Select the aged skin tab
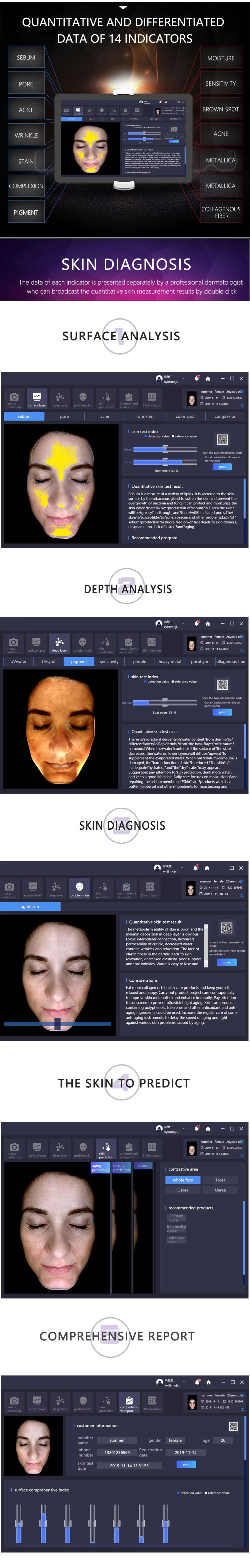The height and width of the screenshot is (1568, 250). [x=30, y=906]
